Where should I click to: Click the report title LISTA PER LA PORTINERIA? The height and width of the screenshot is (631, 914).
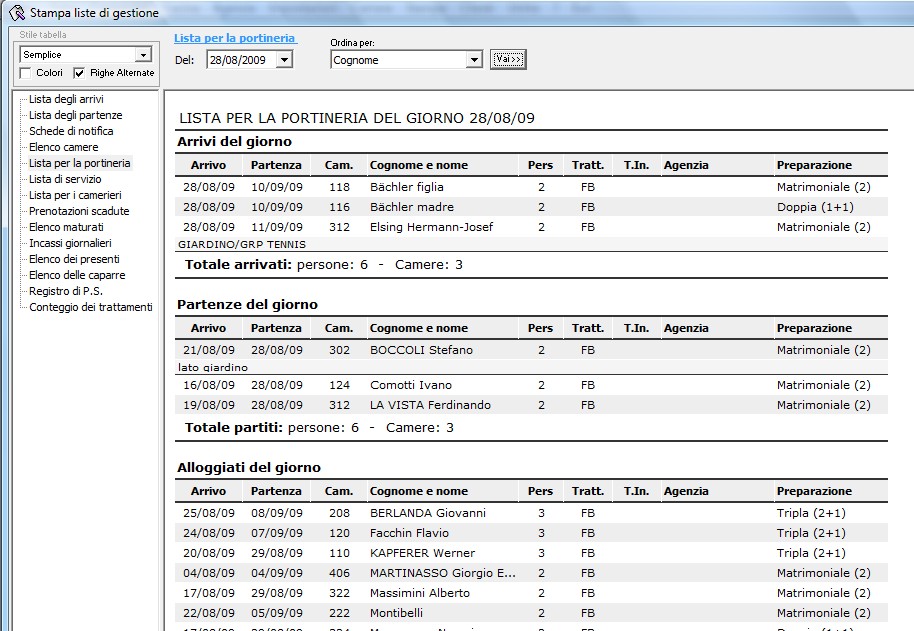(x=357, y=118)
